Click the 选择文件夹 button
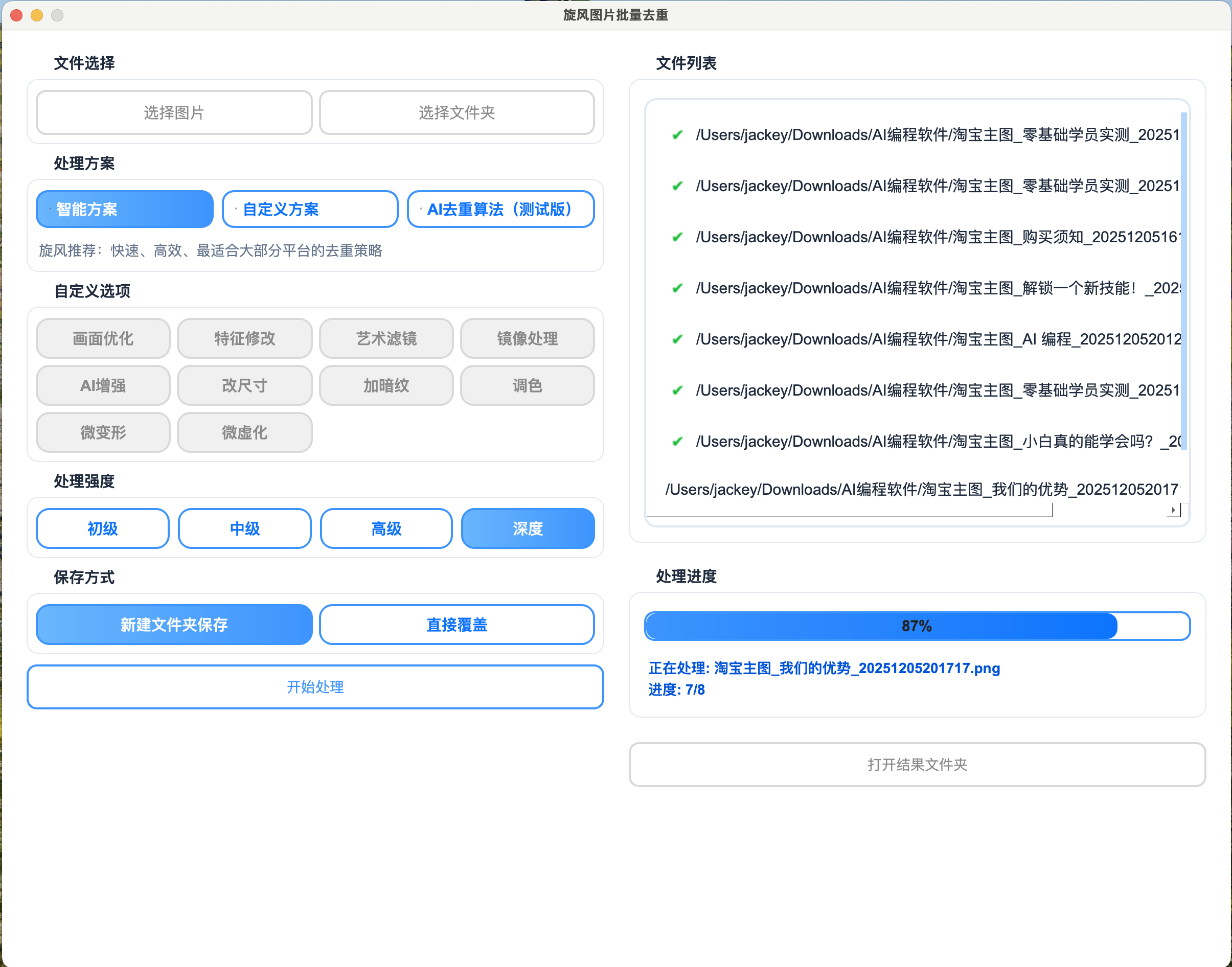 pyautogui.click(x=457, y=112)
